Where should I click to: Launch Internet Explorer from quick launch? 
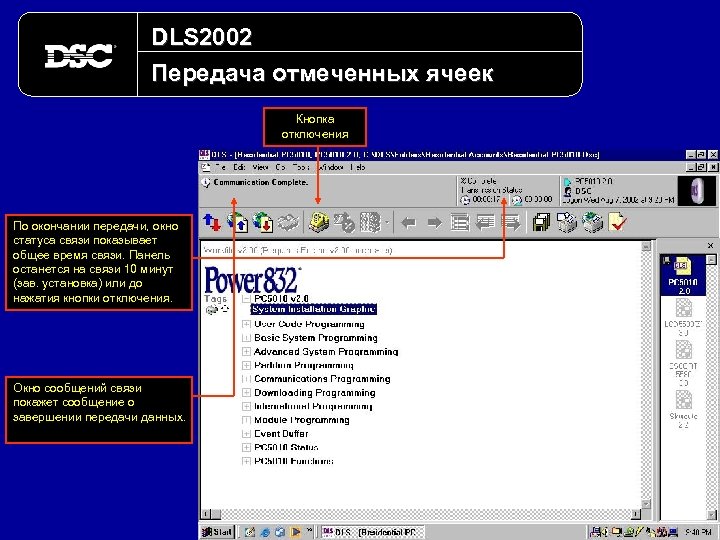265,532
